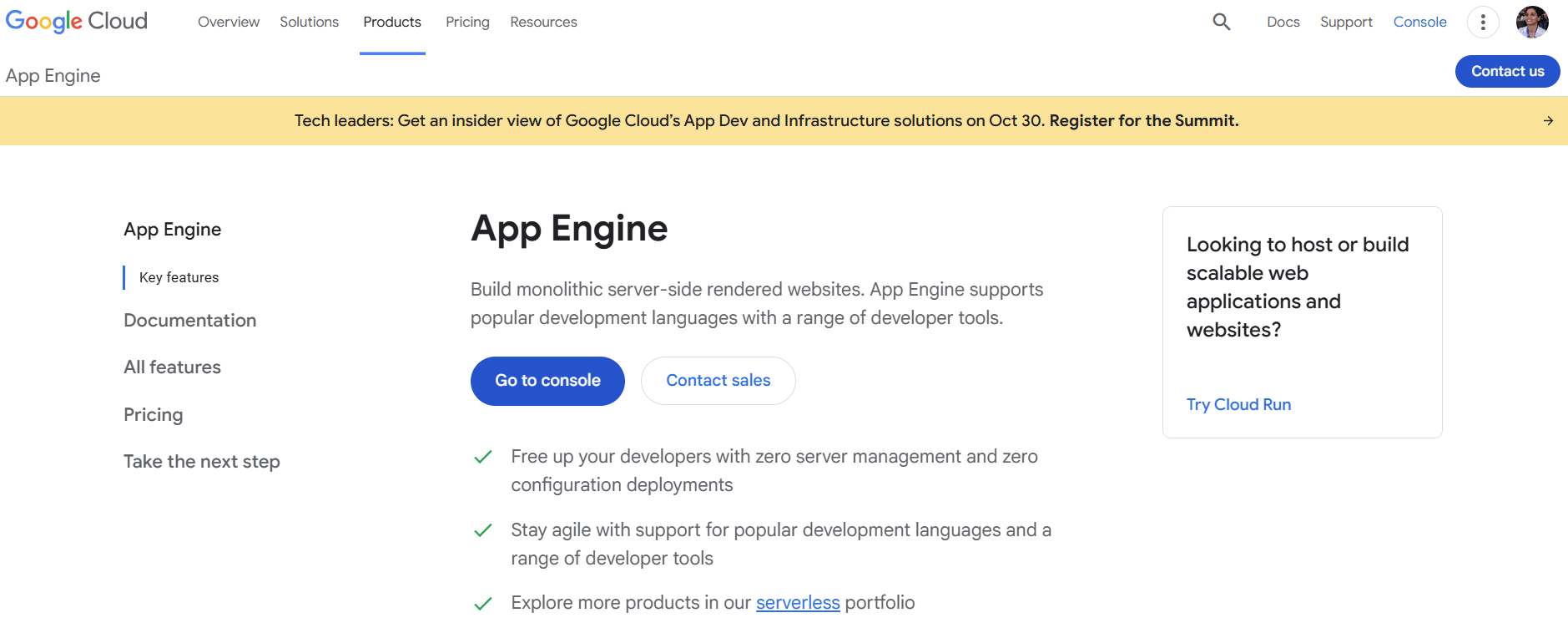This screenshot has width=1568, height=628.
Task: Open the Docs link
Action: tap(1283, 22)
